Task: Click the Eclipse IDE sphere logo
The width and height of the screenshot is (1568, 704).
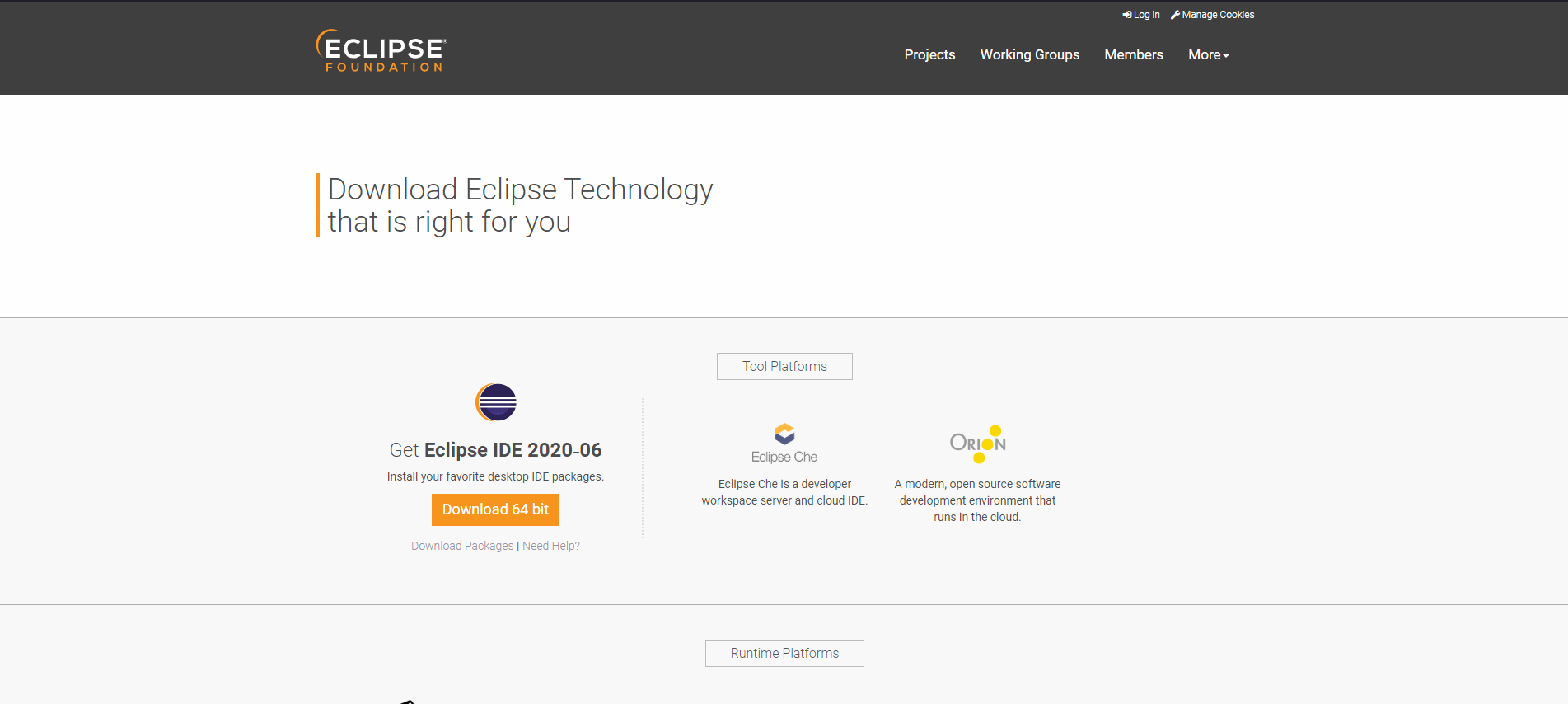Action: [496, 402]
